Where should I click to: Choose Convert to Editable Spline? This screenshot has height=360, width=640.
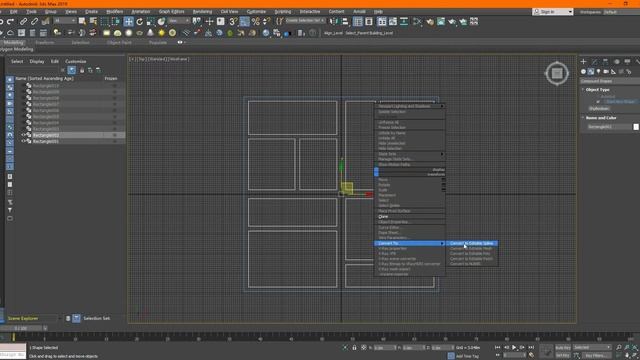[471, 243]
